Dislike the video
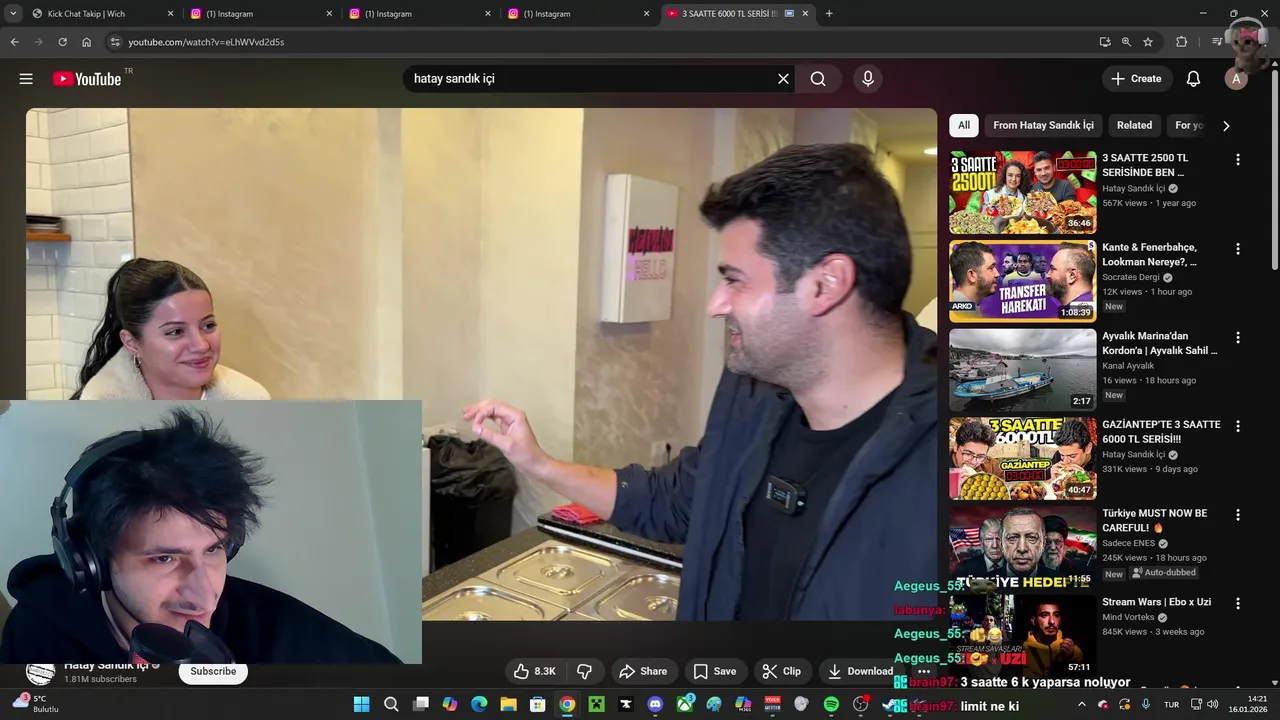Image resolution: width=1280 pixels, height=720 pixels. point(585,671)
